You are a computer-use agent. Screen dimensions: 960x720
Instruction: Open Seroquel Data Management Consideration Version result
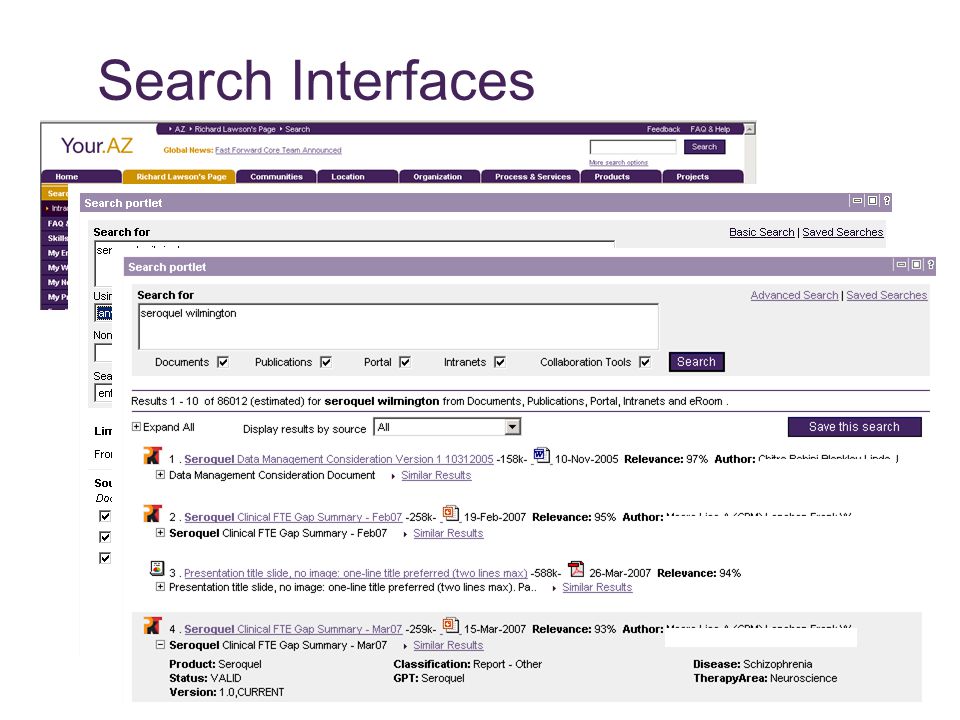(339, 459)
